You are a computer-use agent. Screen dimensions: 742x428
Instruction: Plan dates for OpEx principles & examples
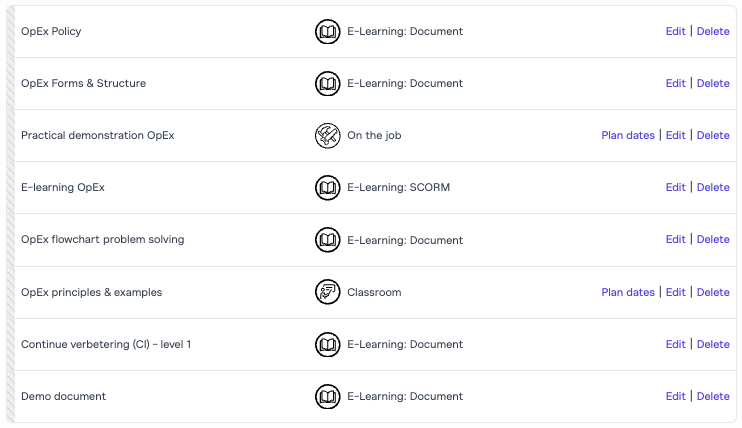628,293
